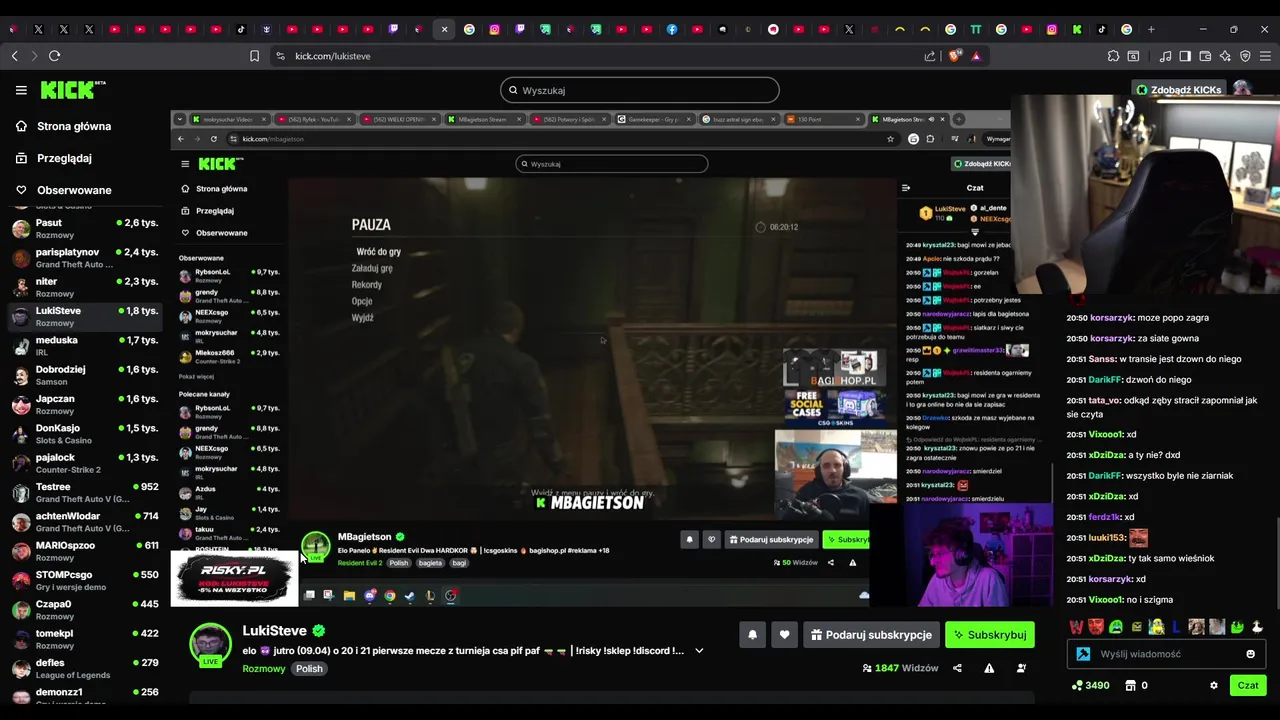1280x720 pixels.
Task: Click the Rozmowy category link
Action: click(264, 669)
